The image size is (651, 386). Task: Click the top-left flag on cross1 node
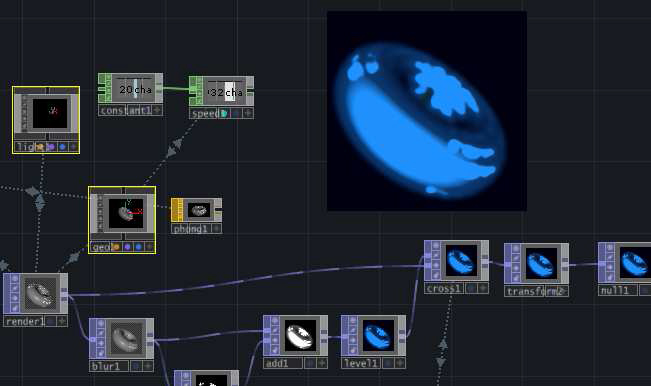click(x=436, y=246)
